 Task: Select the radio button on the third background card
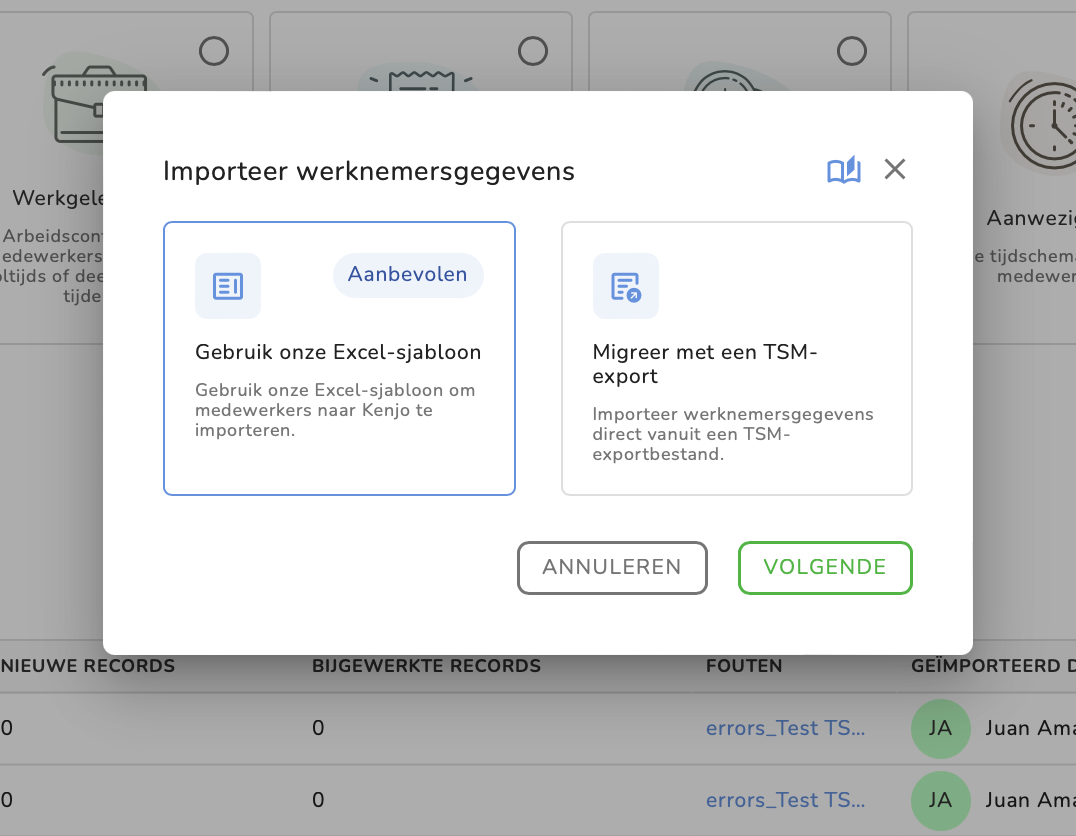click(x=852, y=51)
